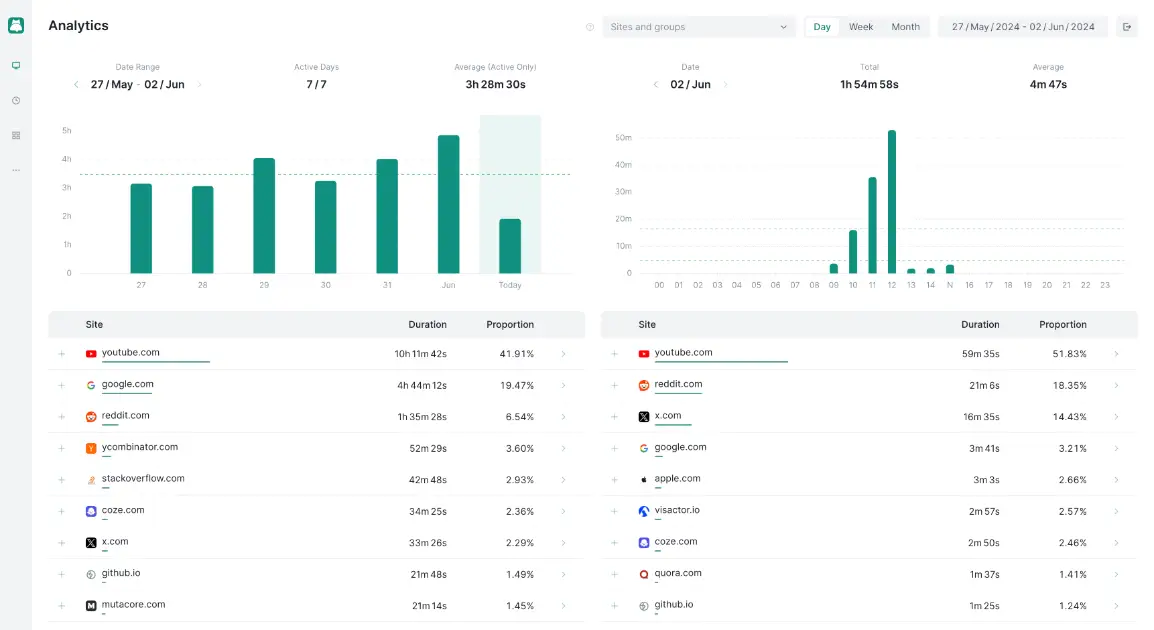This screenshot has height=630, width=1154.
Task: Go to previous week in Date Range
Action: [76, 85]
